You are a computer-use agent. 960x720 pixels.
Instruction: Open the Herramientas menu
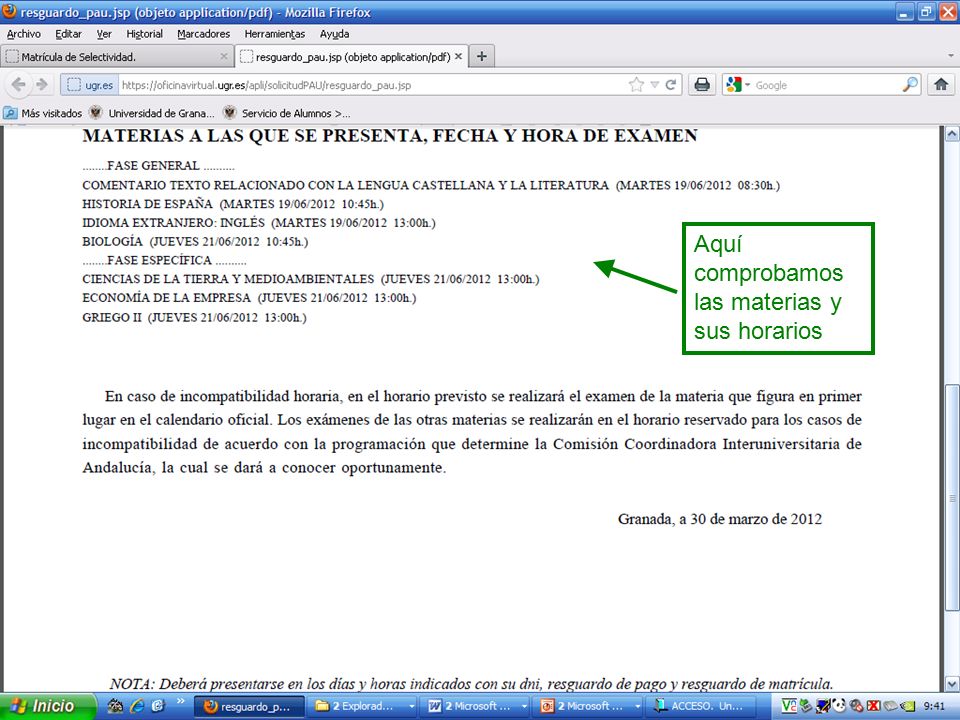tap(274, 34)
